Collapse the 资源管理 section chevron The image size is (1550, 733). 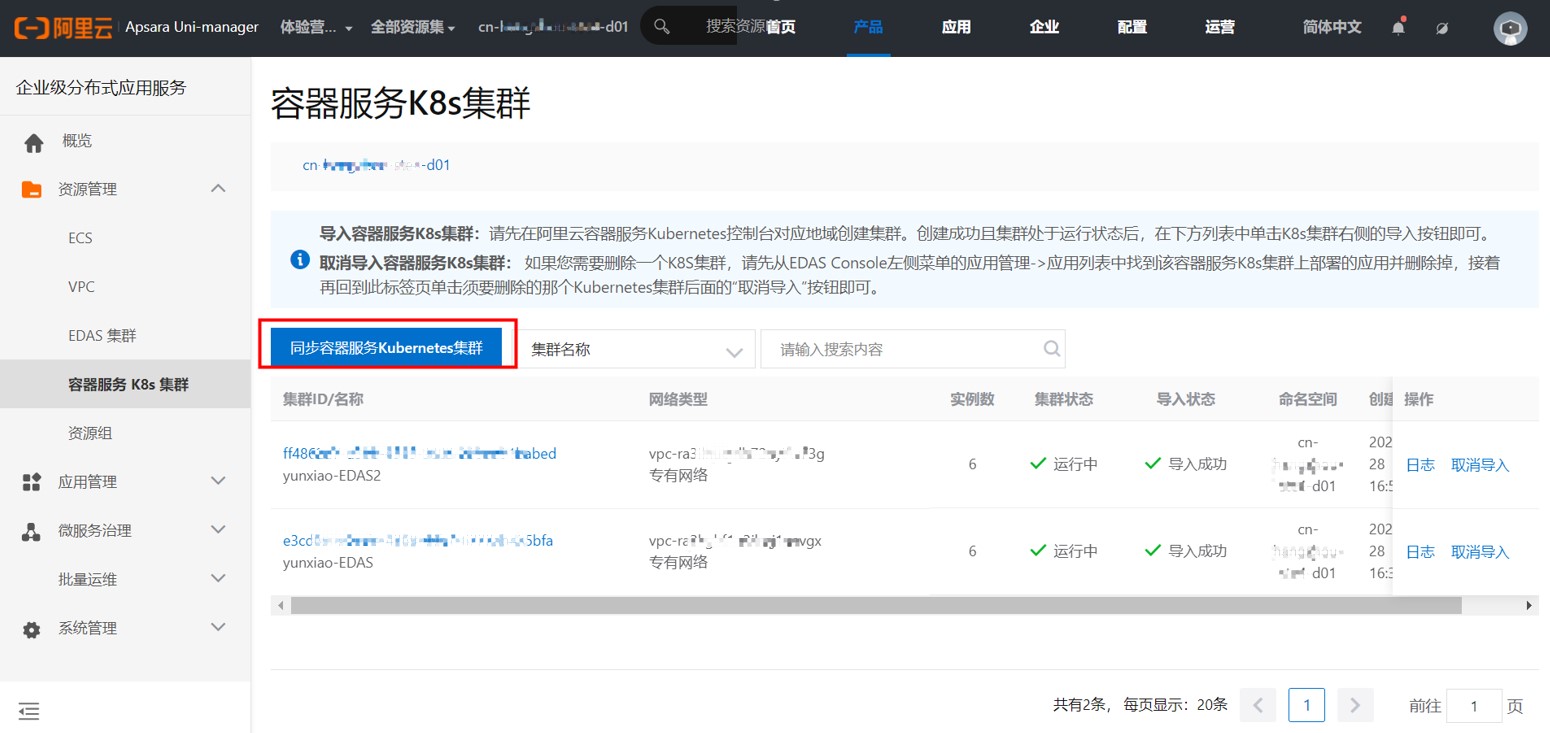click(x=218, y=189)
